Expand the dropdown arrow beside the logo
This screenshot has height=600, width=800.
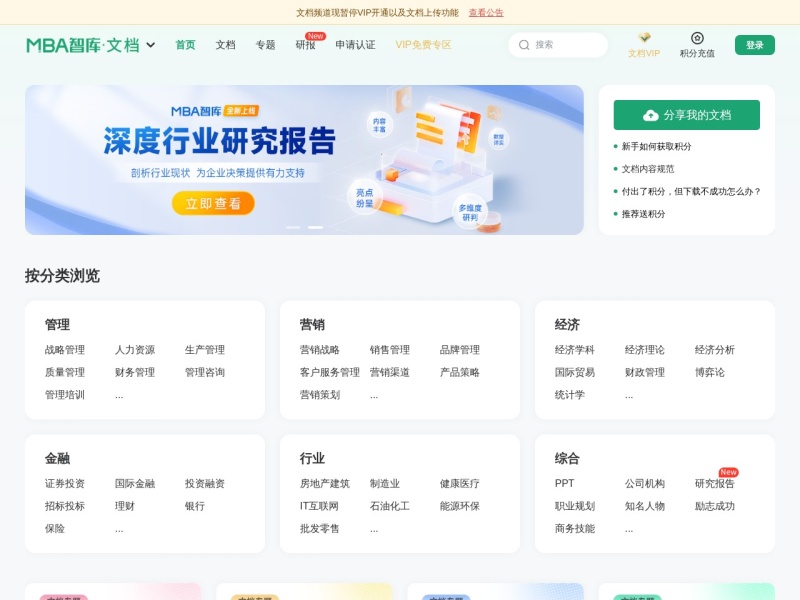tap(151, 45)
